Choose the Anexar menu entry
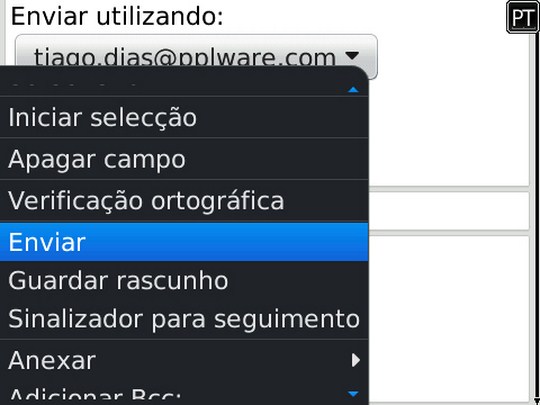The image size is (540, 405). 184,361
